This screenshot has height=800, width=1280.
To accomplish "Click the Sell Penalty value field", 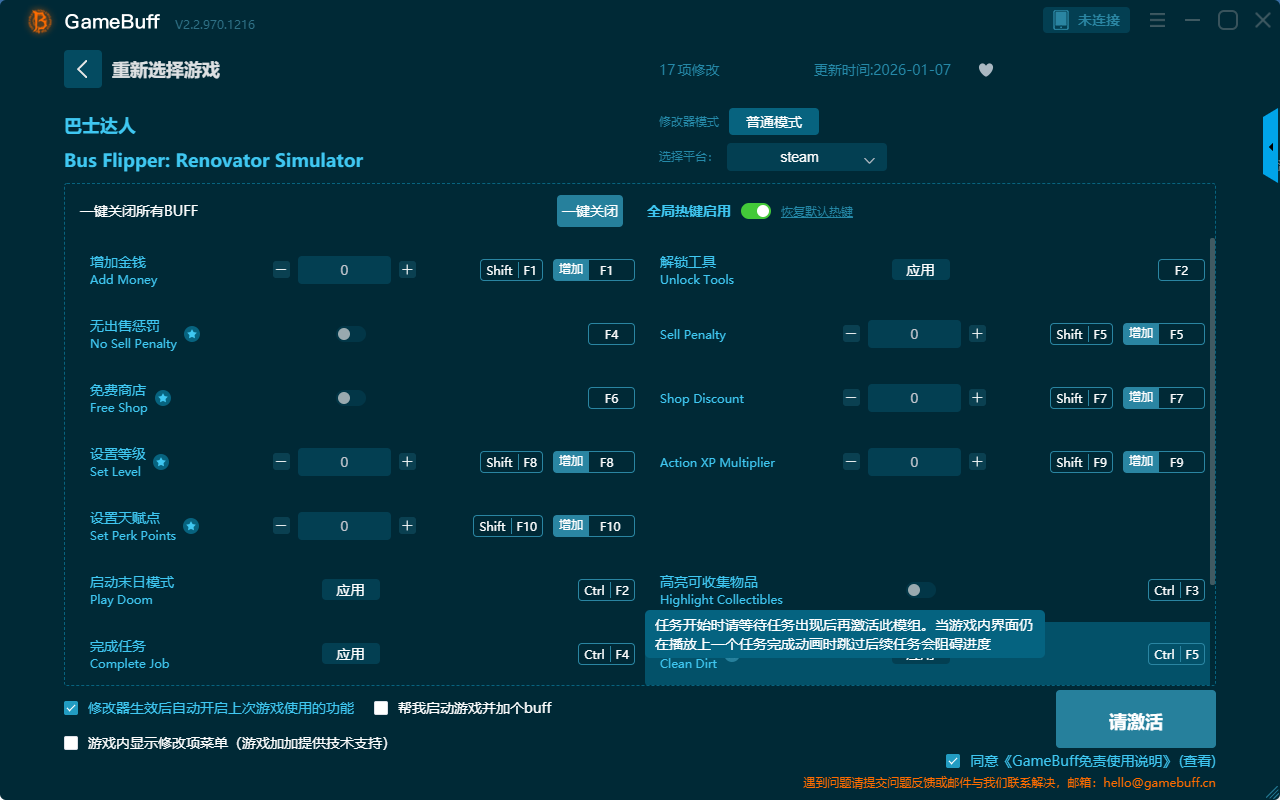I will (914, 334).
